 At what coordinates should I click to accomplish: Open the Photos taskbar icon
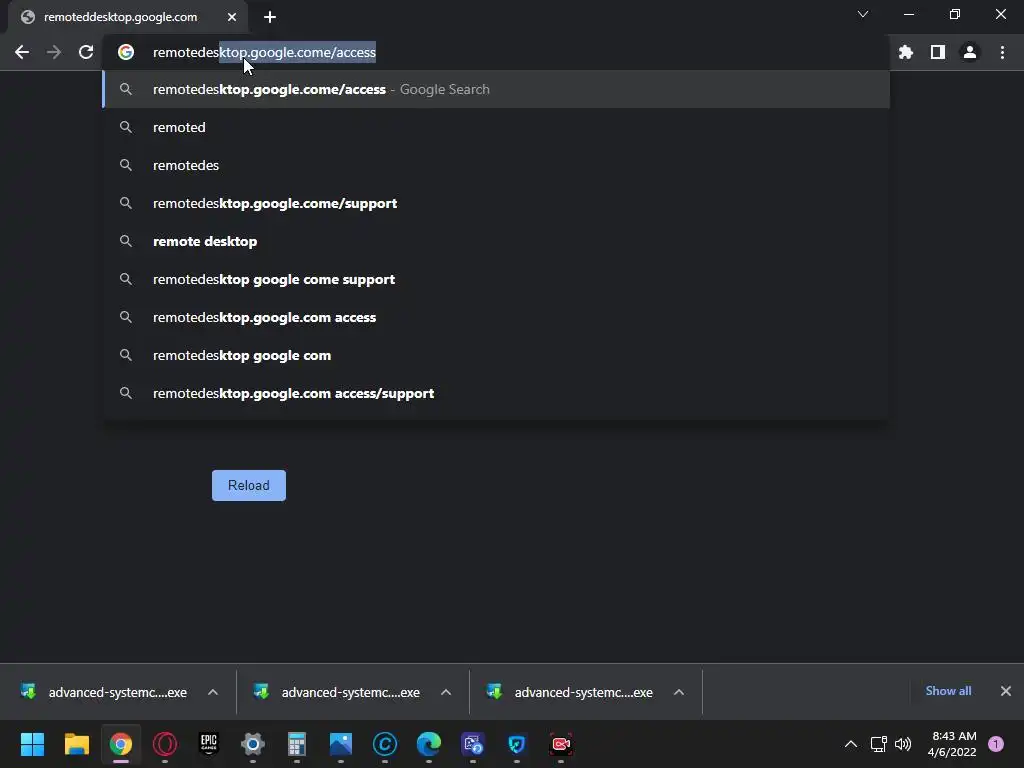tap(341, 744)
